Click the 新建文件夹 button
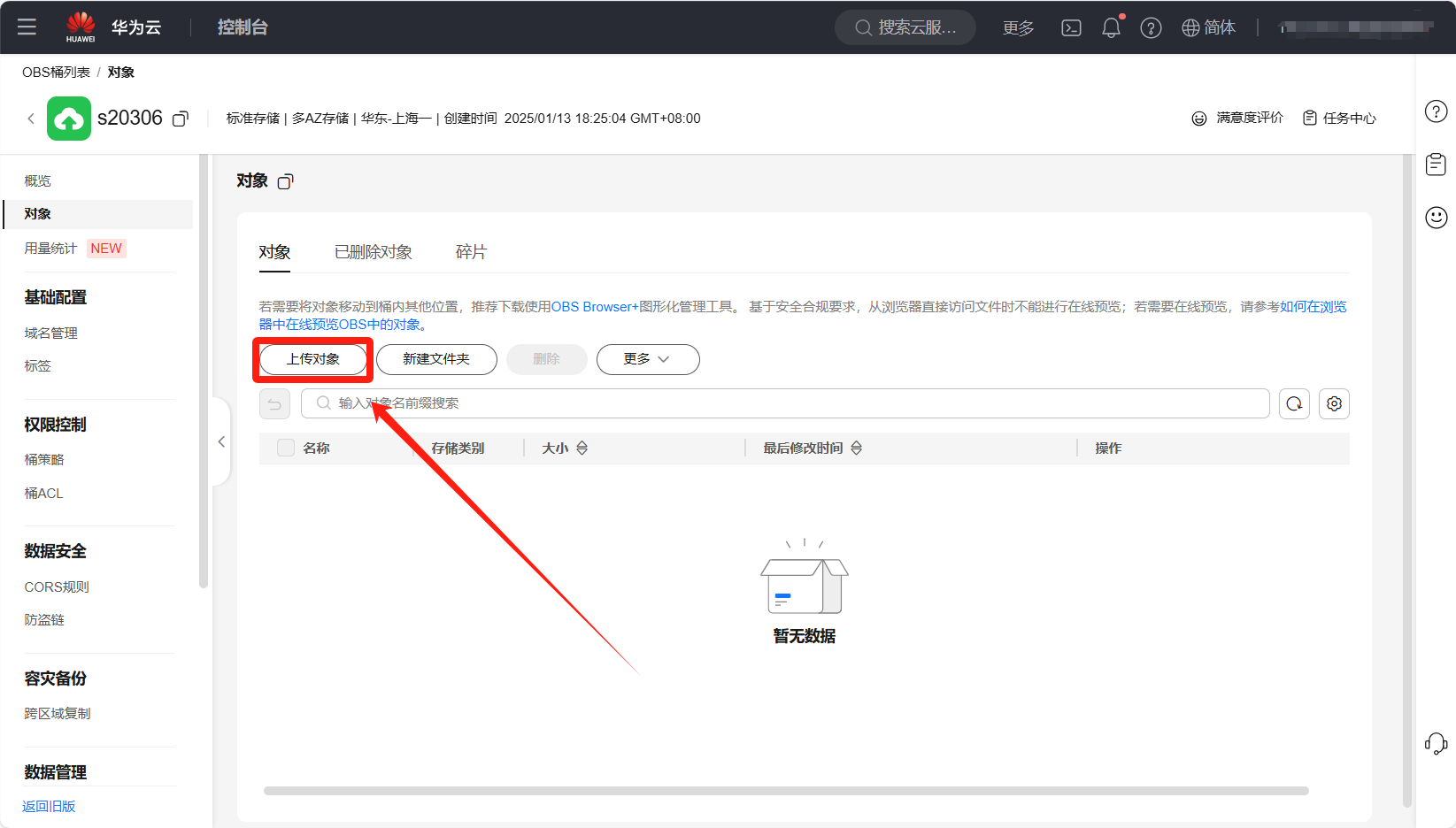This screenshot has height=828, width=1456. (436, 359)
